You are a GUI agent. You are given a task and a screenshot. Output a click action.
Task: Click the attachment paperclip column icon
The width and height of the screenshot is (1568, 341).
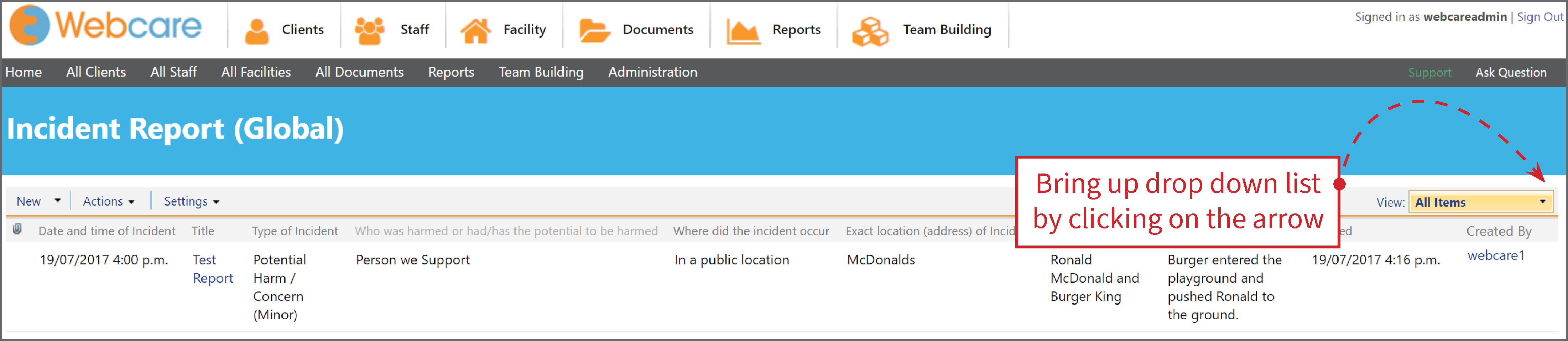pyautogui.click(x=18, y=229)
